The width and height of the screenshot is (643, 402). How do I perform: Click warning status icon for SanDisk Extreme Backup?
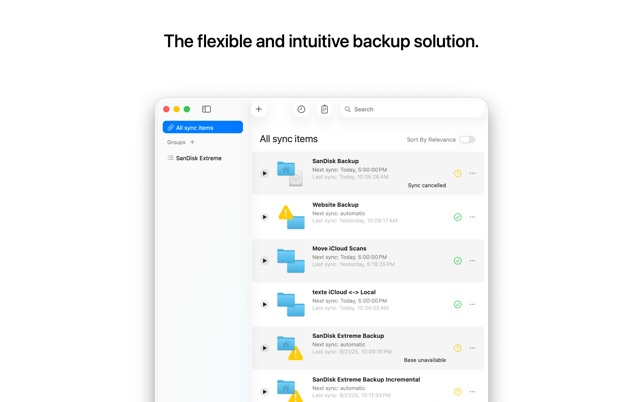point(458,348)
